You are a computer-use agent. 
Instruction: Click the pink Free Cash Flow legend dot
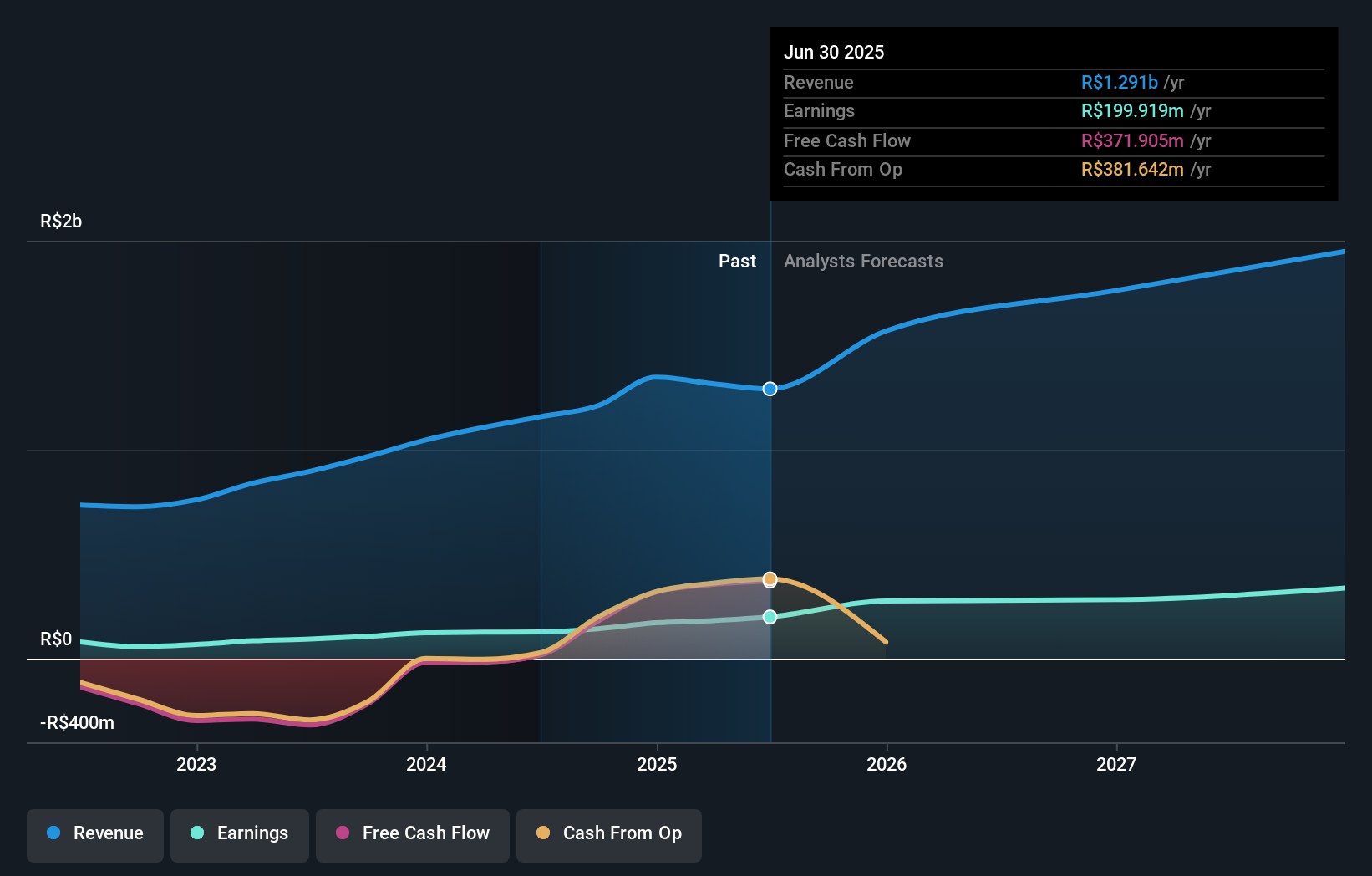point(343,833)
